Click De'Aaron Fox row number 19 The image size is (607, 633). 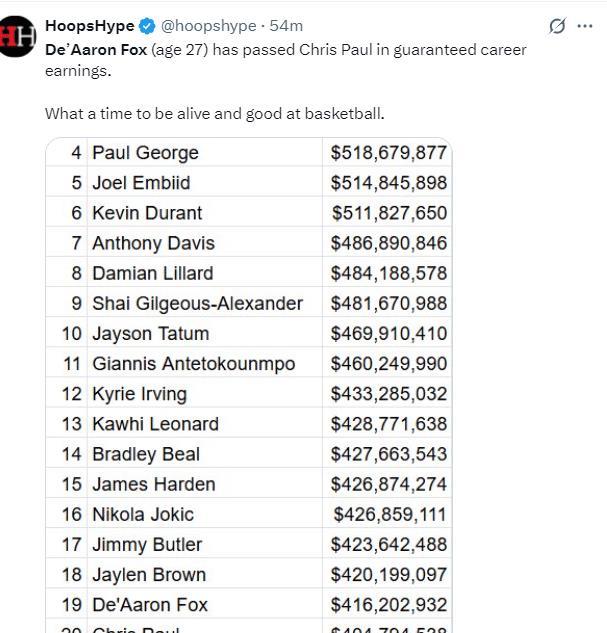[x=72, y=605]
